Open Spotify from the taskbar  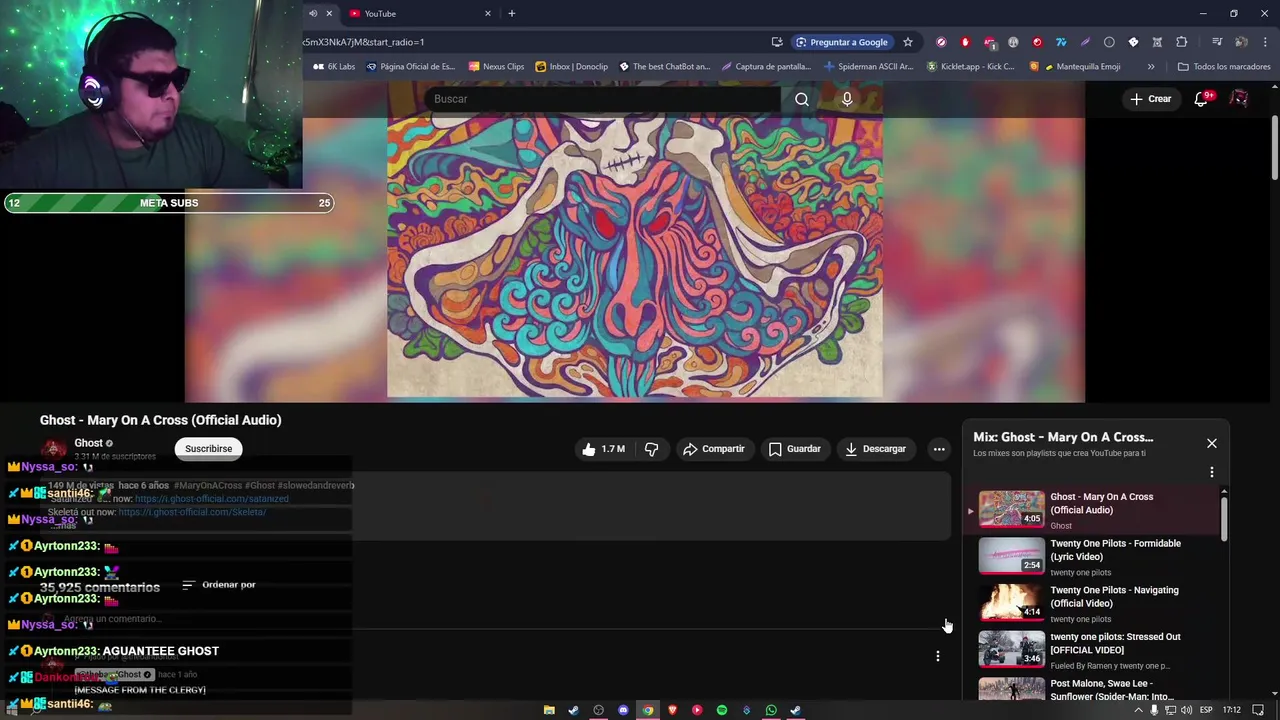point(722,710)
